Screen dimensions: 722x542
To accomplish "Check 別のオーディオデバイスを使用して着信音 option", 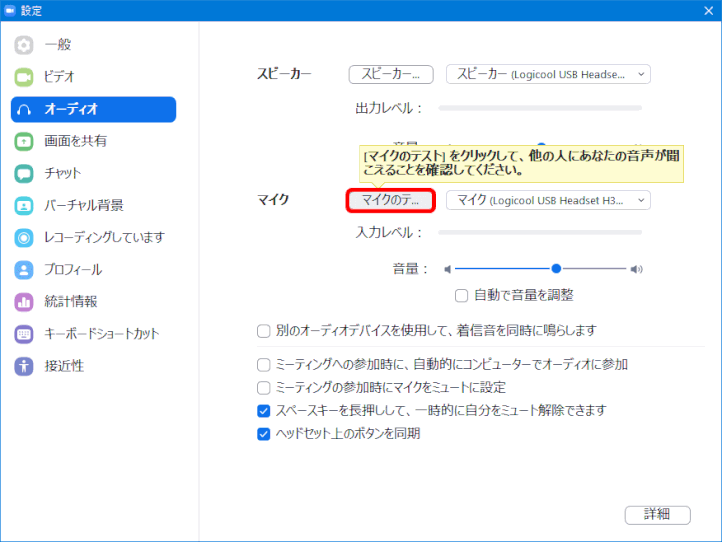I will coord(263,331).
